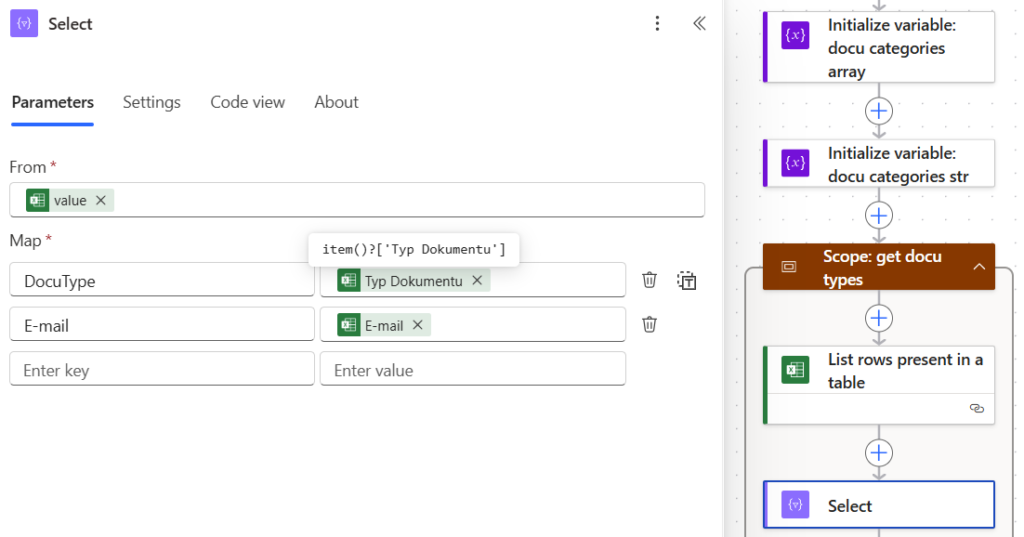Open Initialize variable docu categories str action
The height and width of the screenshot is (537, 1024).
(x=879, y=163)
